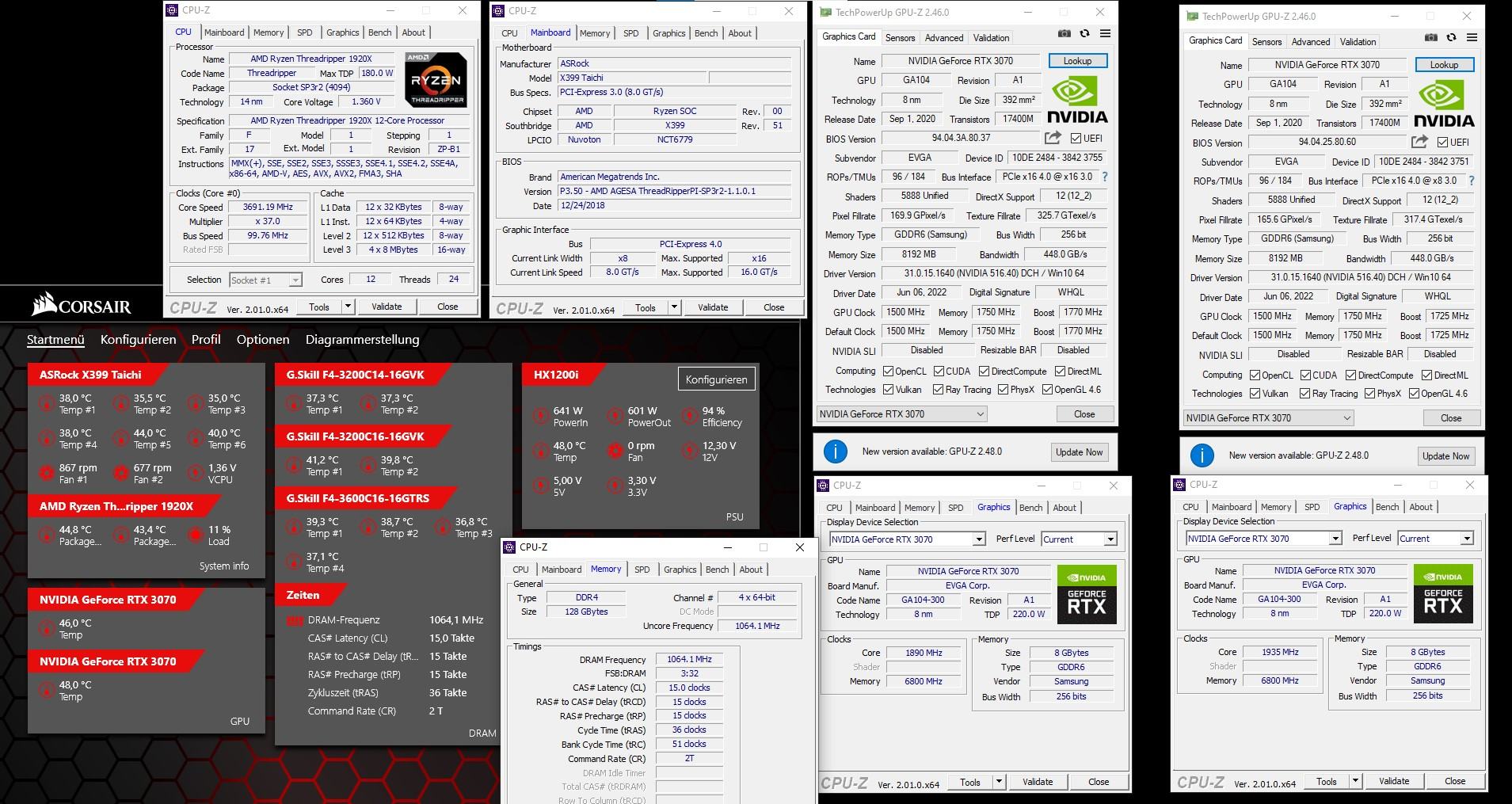
Task: Click Close button in left GPU-Z window
Action: tap(1084, 413)
